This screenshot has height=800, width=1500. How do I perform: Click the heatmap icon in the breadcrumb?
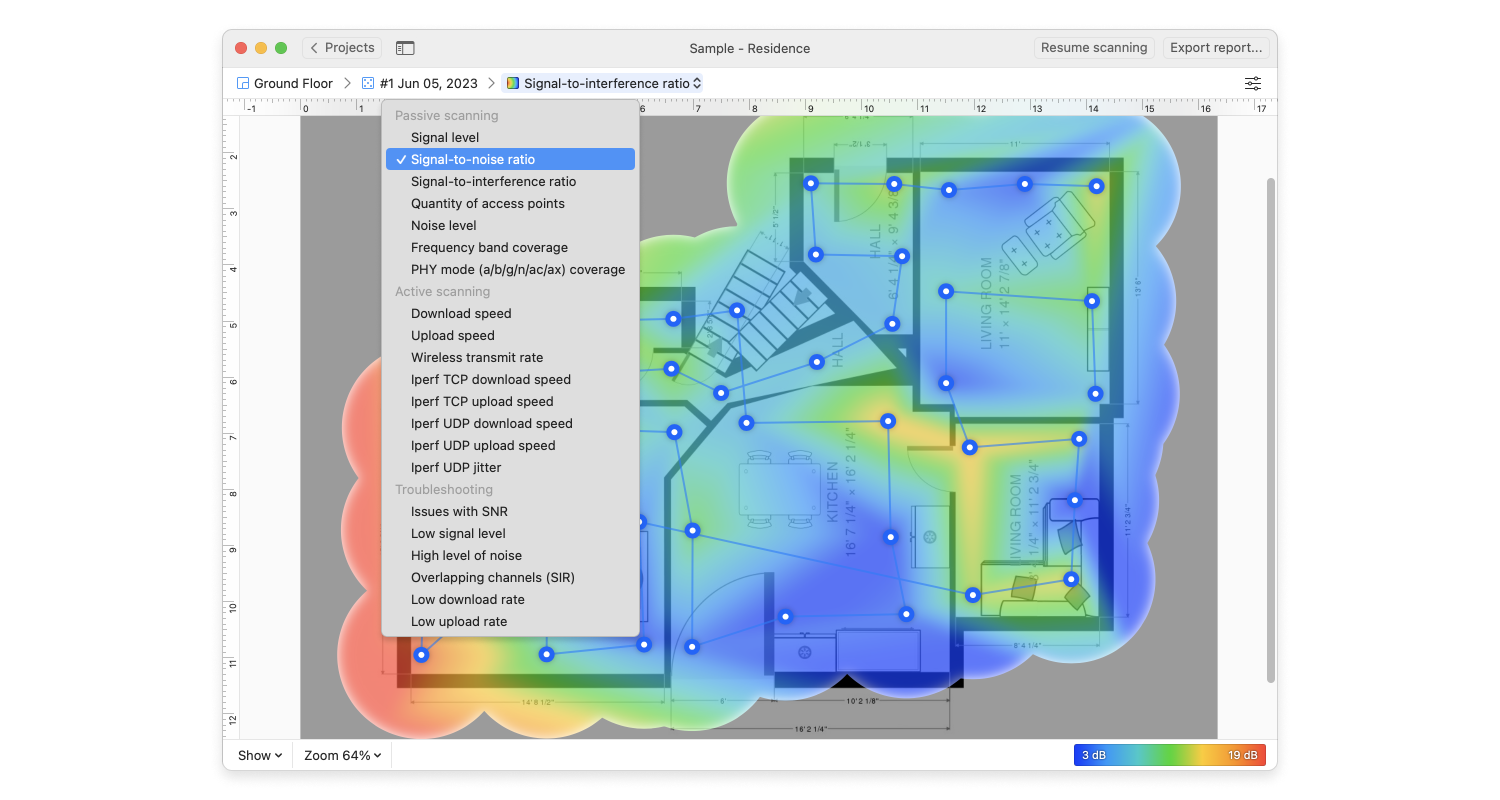pos(513,84)
